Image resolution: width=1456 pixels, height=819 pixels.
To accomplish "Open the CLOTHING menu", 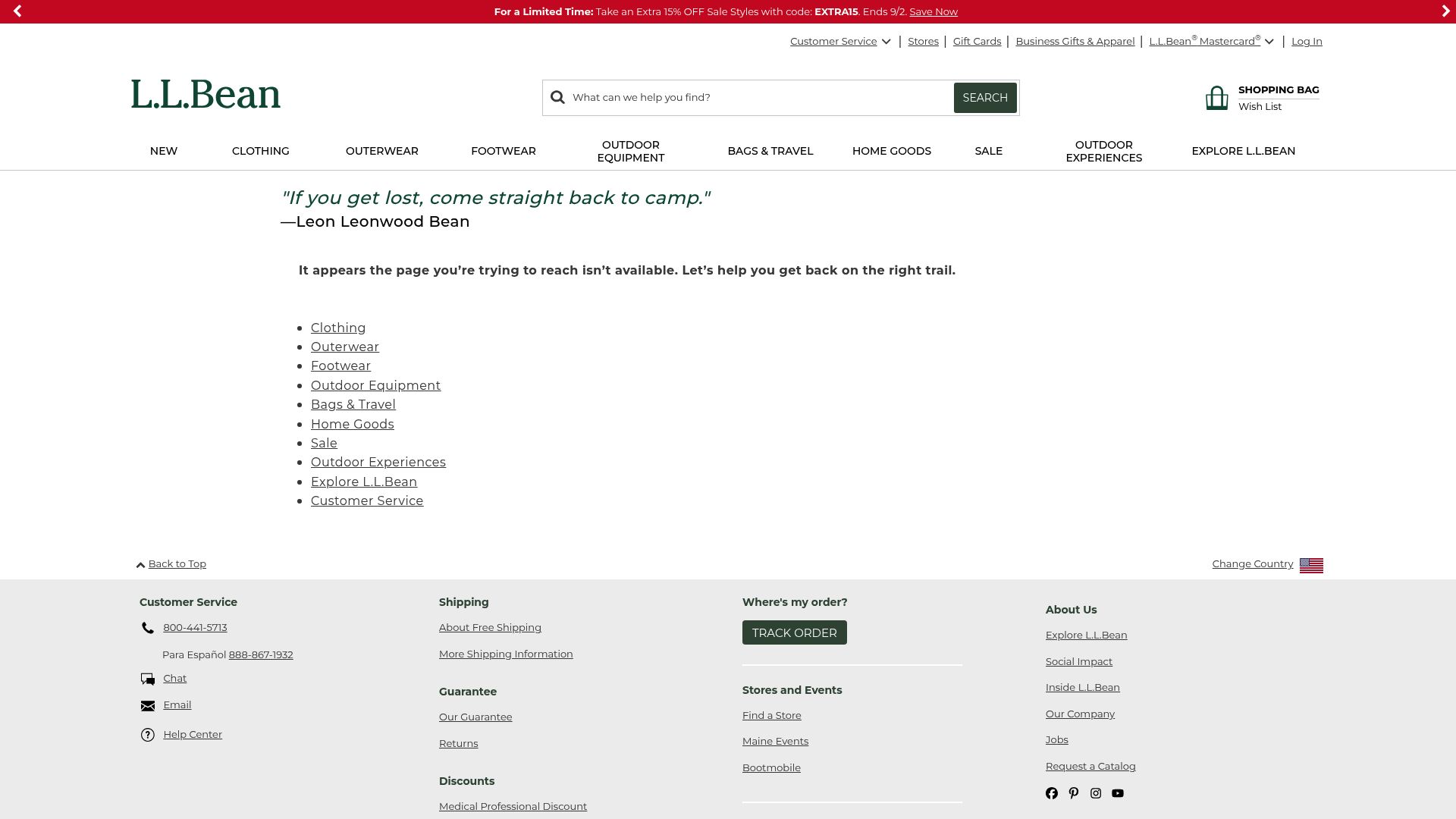I will pyautogui.click(x=261, y=151).
